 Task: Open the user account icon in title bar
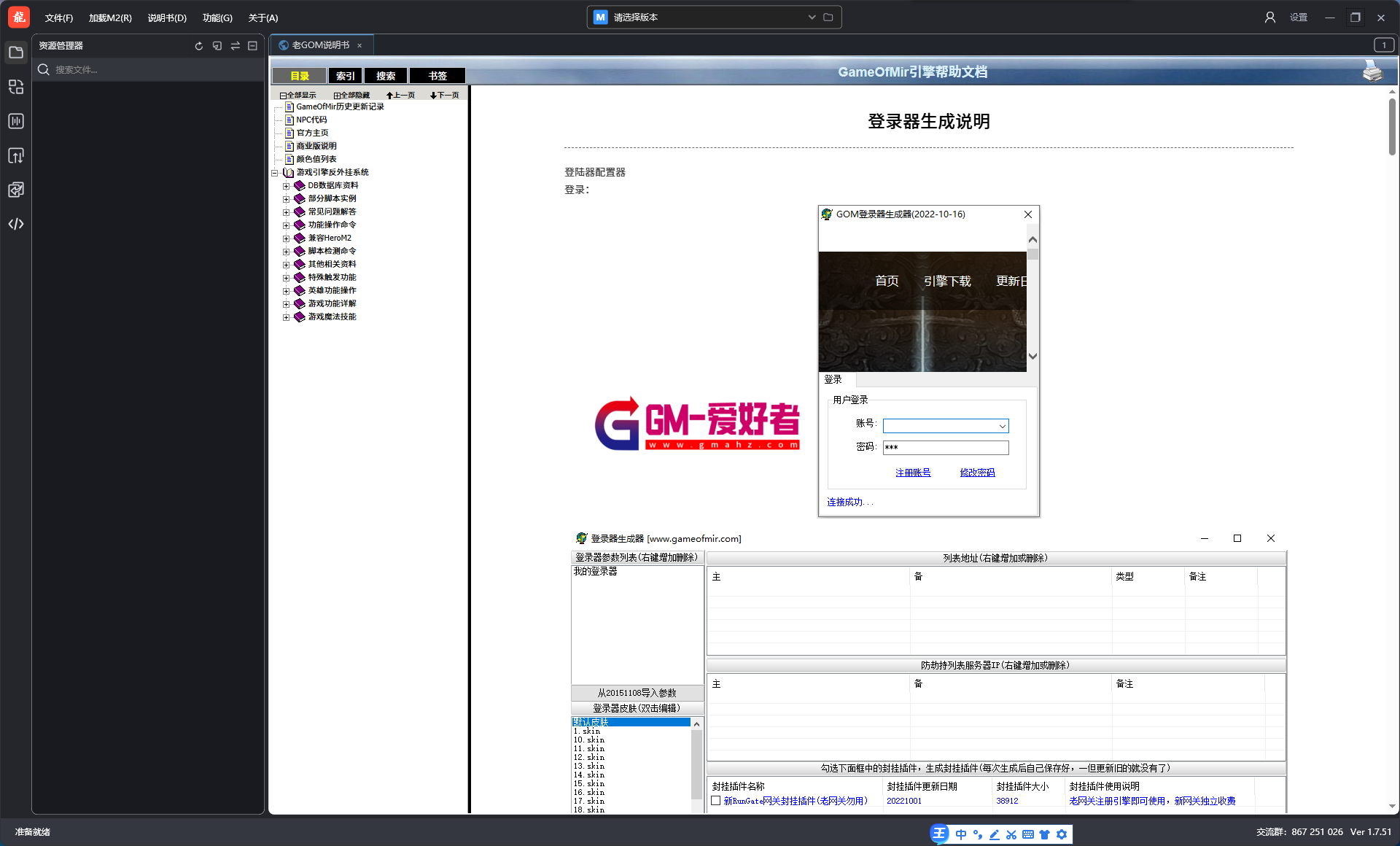[1270, 18]
